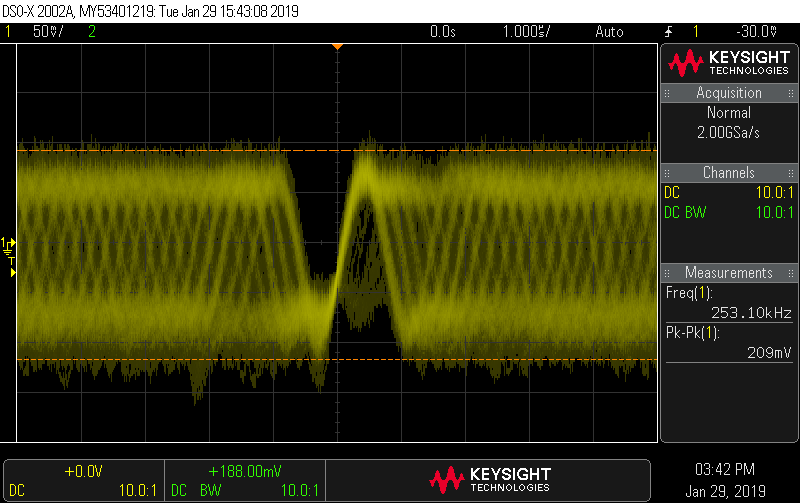Click the channel 1 ground level marker
Image resolution: width=800 pixels, height=503 pixels.
10,243
